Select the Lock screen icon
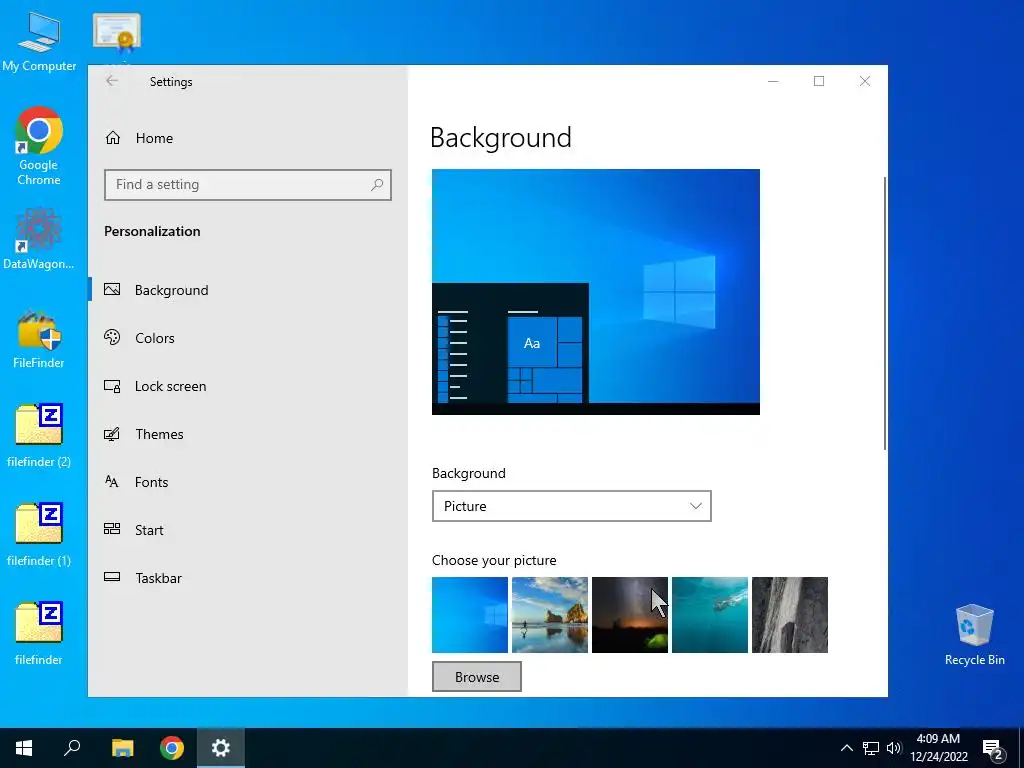 click(x=112, y=386)
